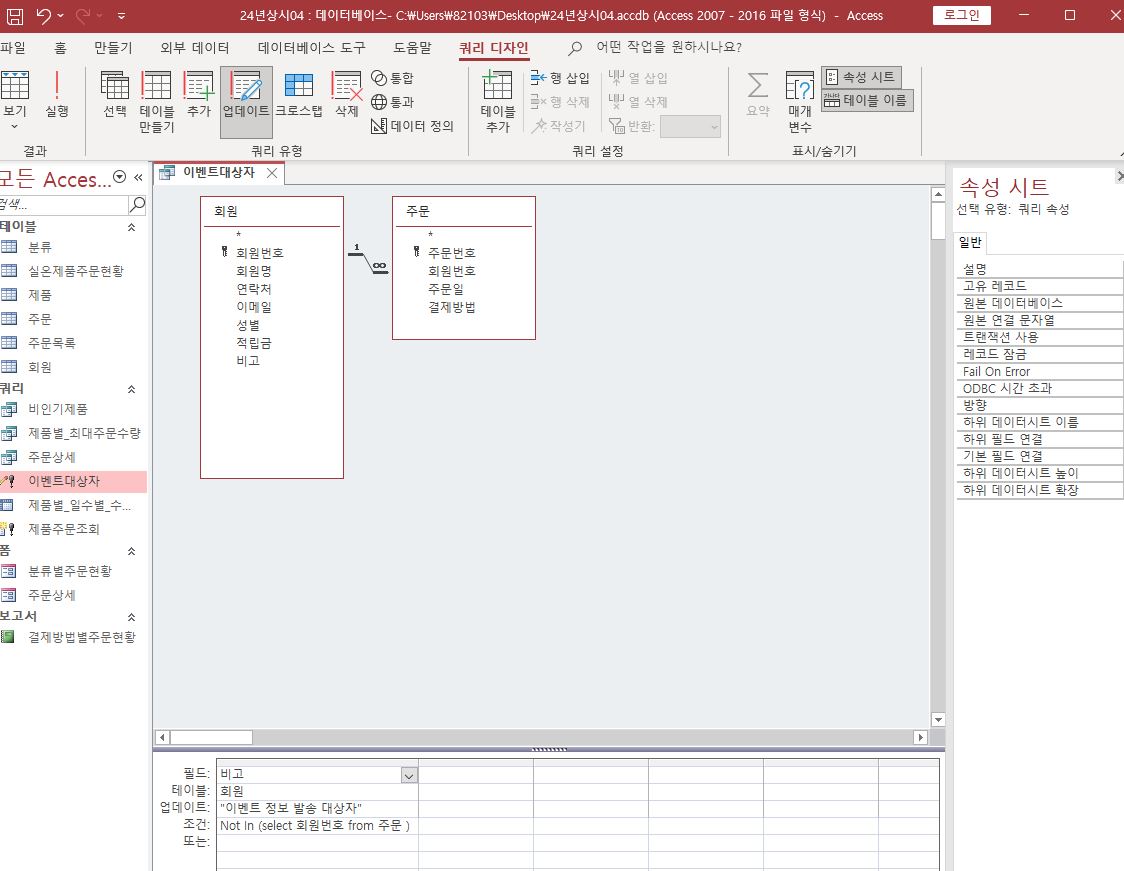Select the Crosstab (크로스탭) query icon
This screenshot has width=1124, height=871.
298,96
